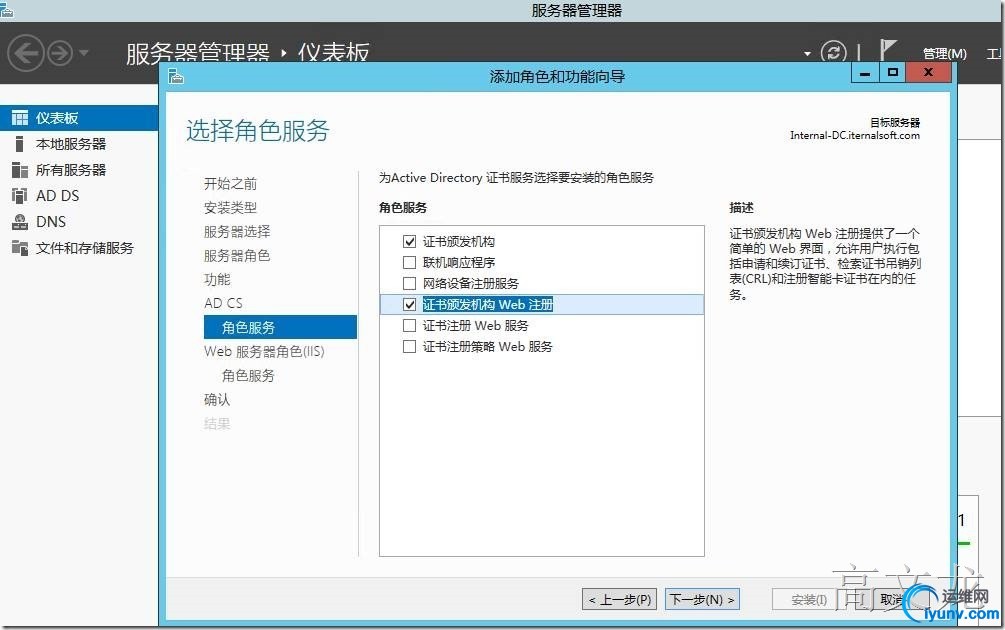Maximize the 添加角色和功能向导 window
The width and height of the screenshot is (1005, 630).
[892, 72]
